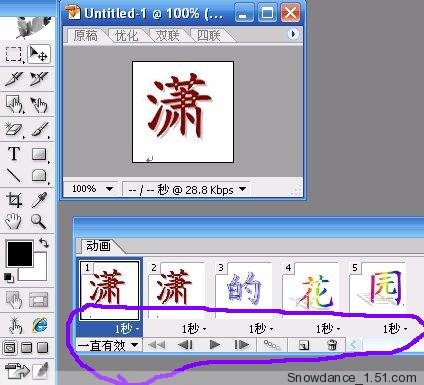This screenshot has height=385, width=424.
Task: Select the Eyedropper tool
Action: pos(39,200)
